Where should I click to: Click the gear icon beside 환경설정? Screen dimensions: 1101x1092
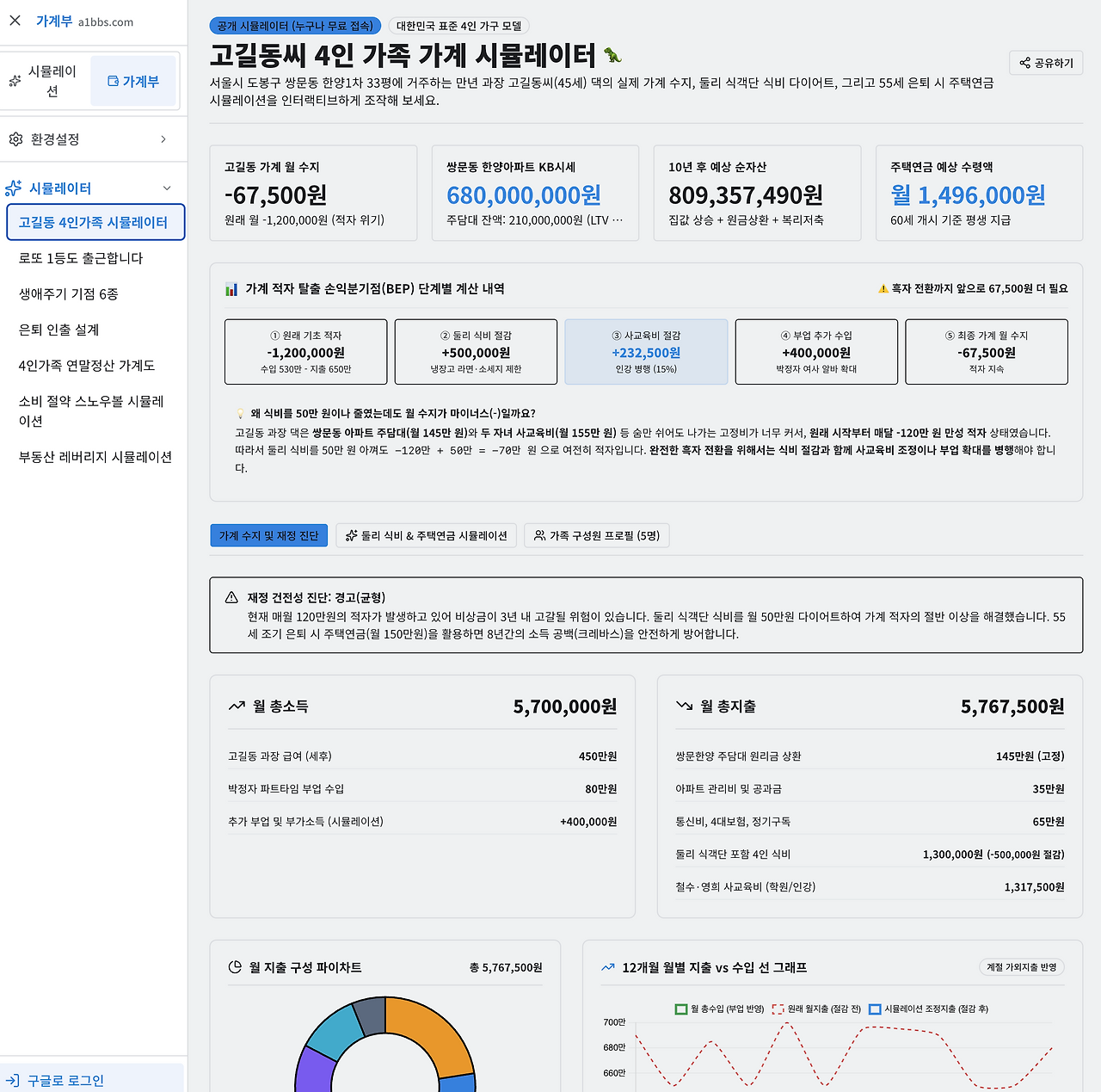15,139
